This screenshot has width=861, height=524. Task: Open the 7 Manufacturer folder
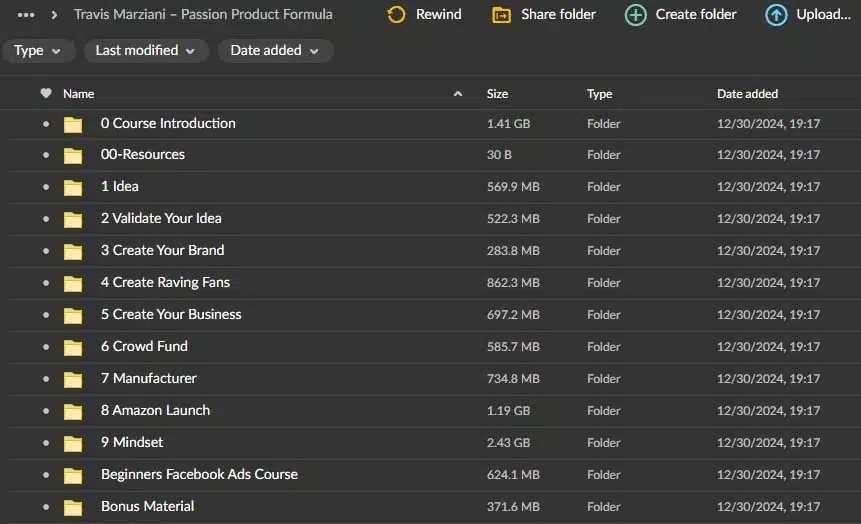pyautogui.click(x=148, y=378)
